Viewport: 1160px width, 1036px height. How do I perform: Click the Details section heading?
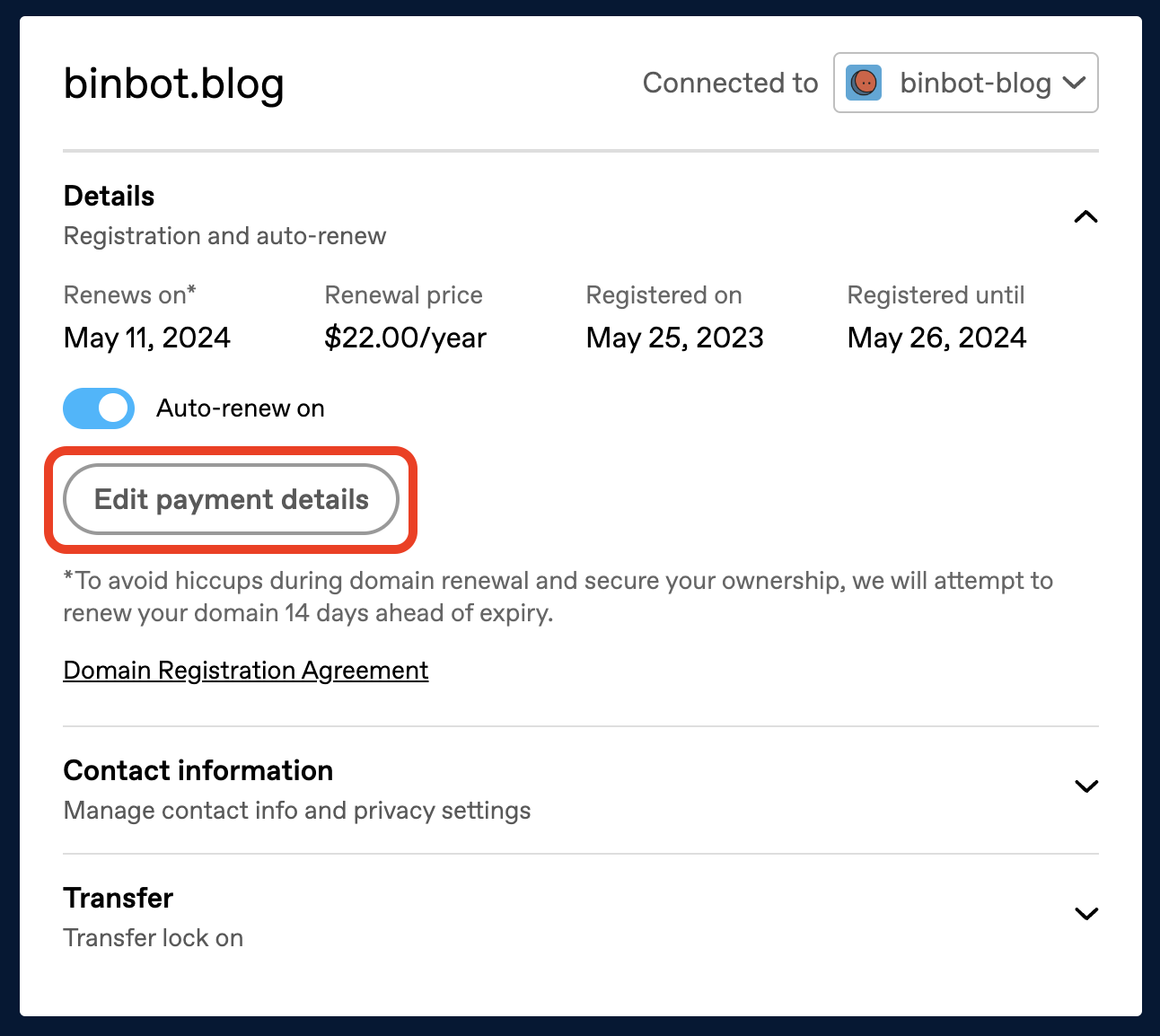pos(110,196)
